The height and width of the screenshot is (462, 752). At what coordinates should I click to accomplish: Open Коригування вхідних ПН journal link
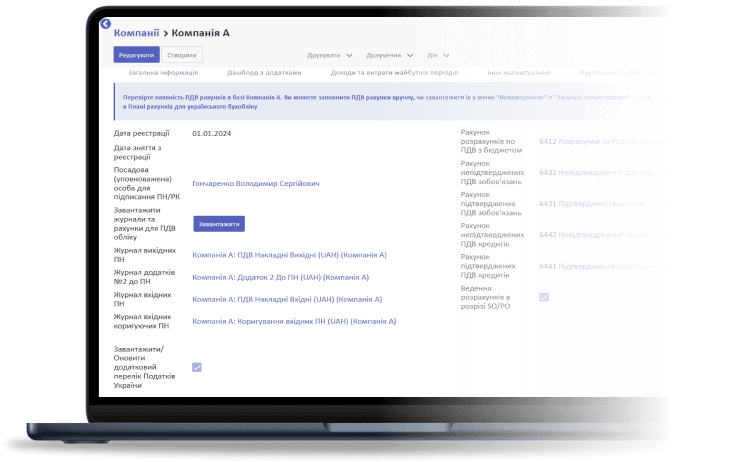pos(294,321)
